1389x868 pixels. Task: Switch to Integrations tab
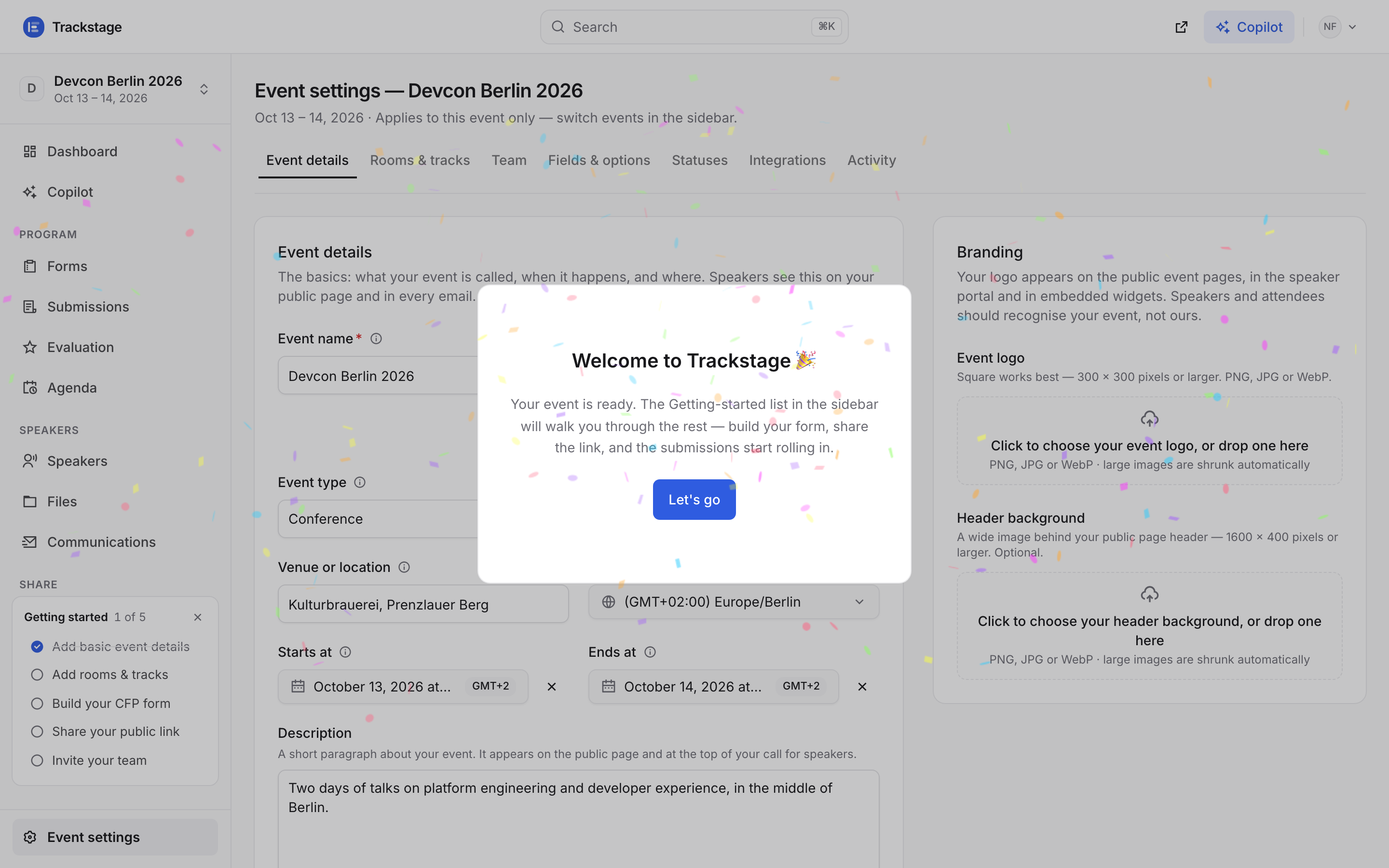[x=787, y=160]
